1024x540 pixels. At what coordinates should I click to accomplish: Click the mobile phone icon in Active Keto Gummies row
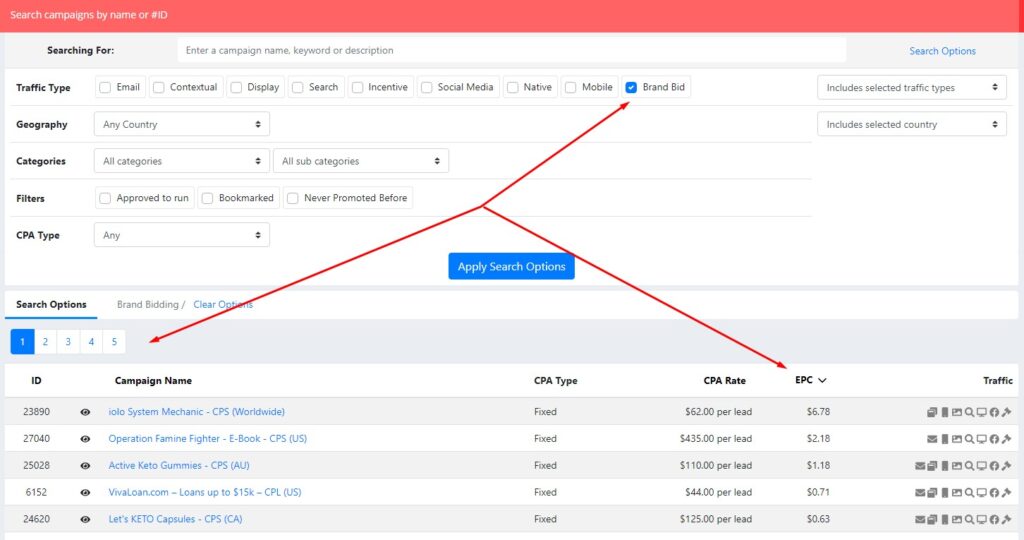point(945,466)
